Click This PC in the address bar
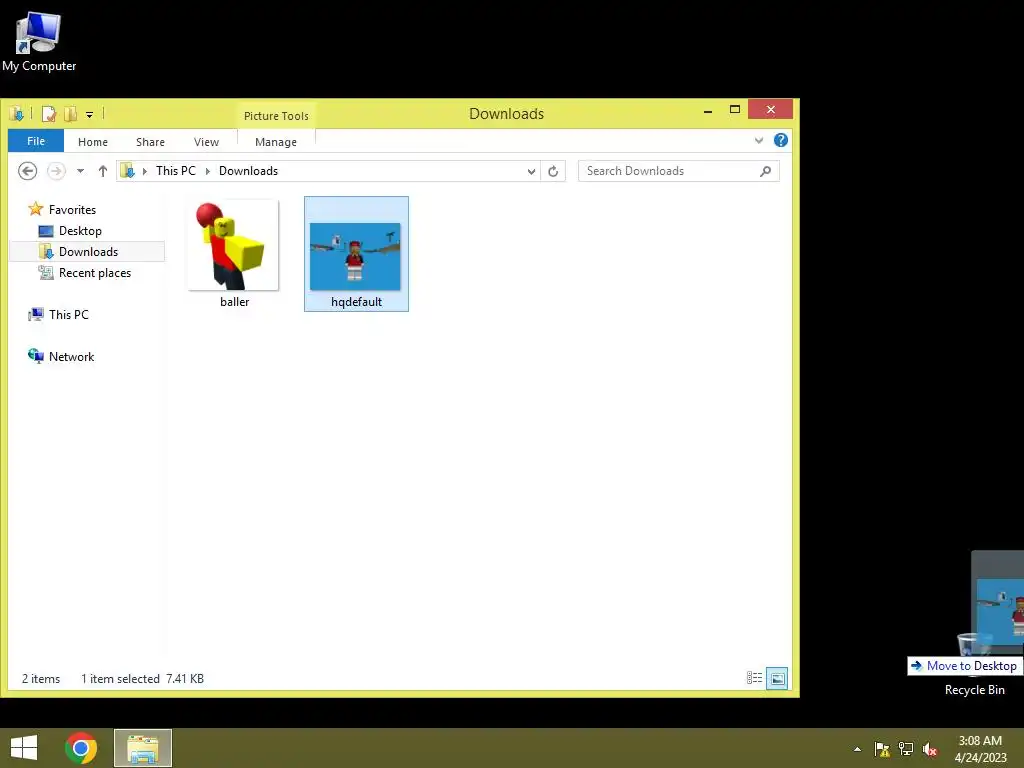Image resolution: width=1024 pixels, height=768 pixels. [176, 170]
